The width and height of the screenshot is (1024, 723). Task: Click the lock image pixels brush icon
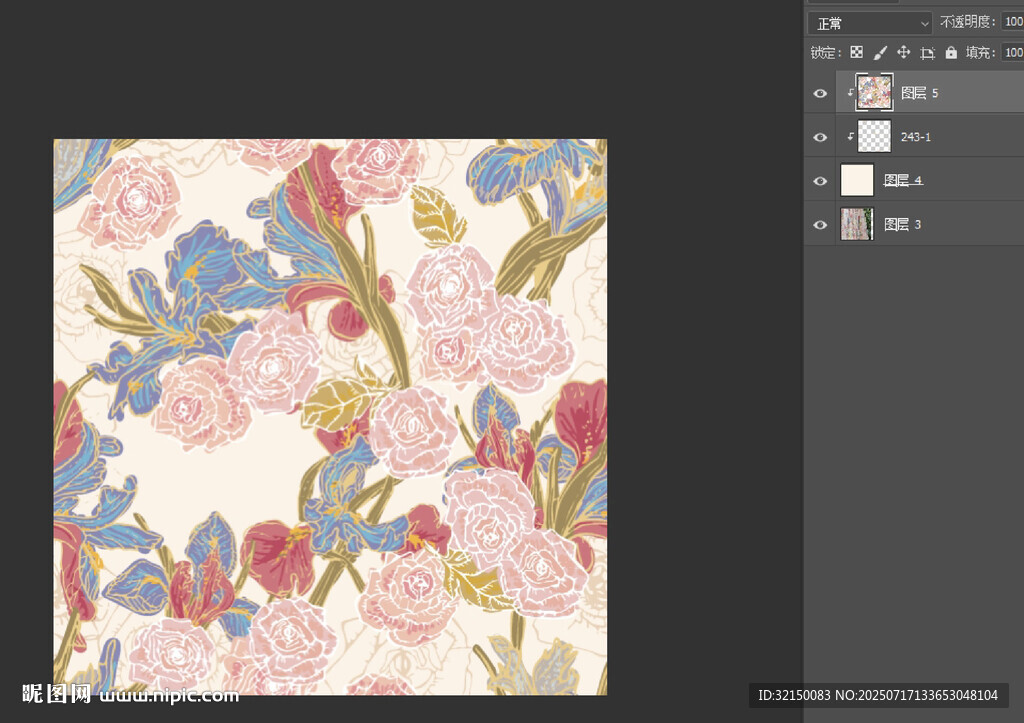coord(880,53)
